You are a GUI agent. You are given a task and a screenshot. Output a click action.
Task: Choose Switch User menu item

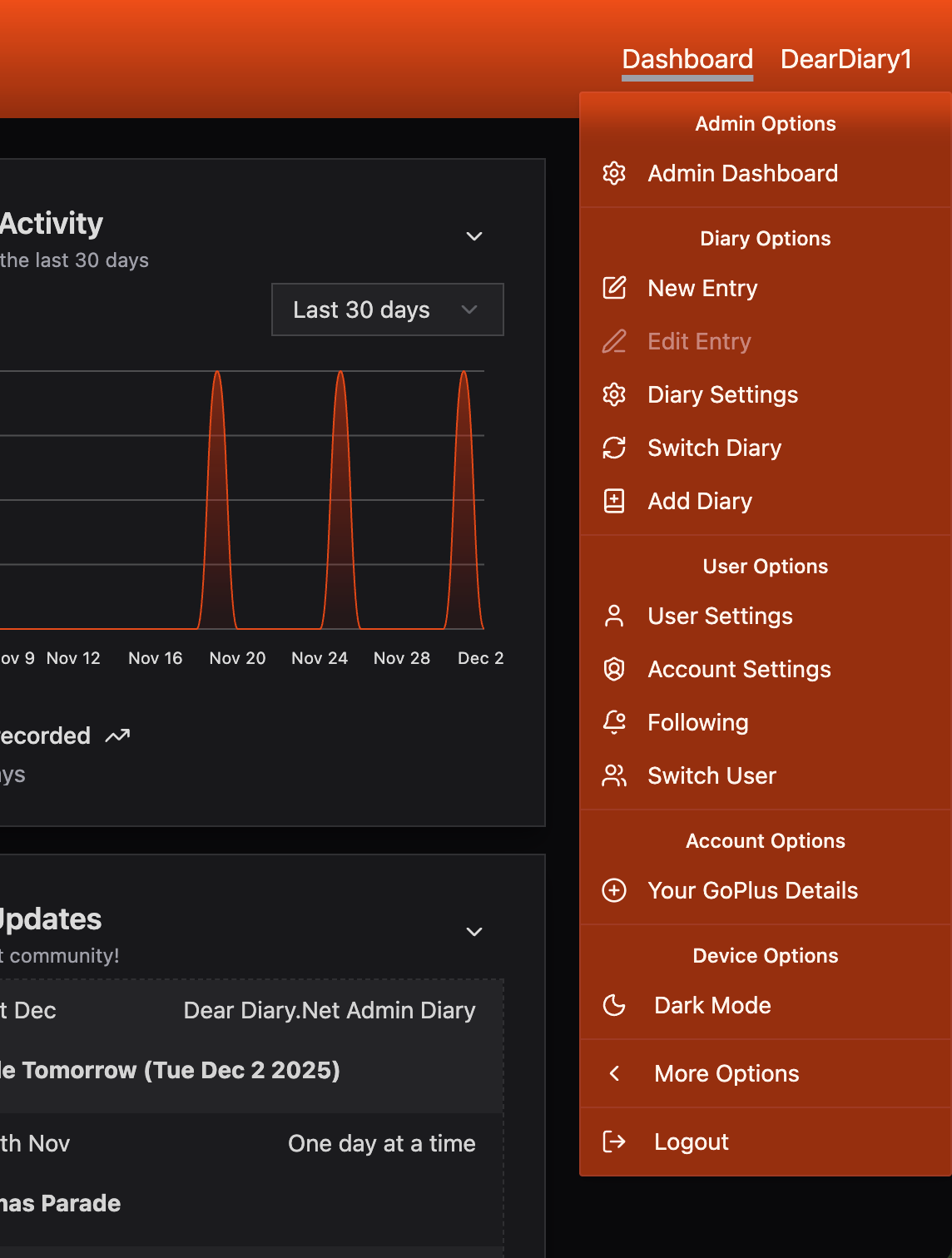[766, 775]
